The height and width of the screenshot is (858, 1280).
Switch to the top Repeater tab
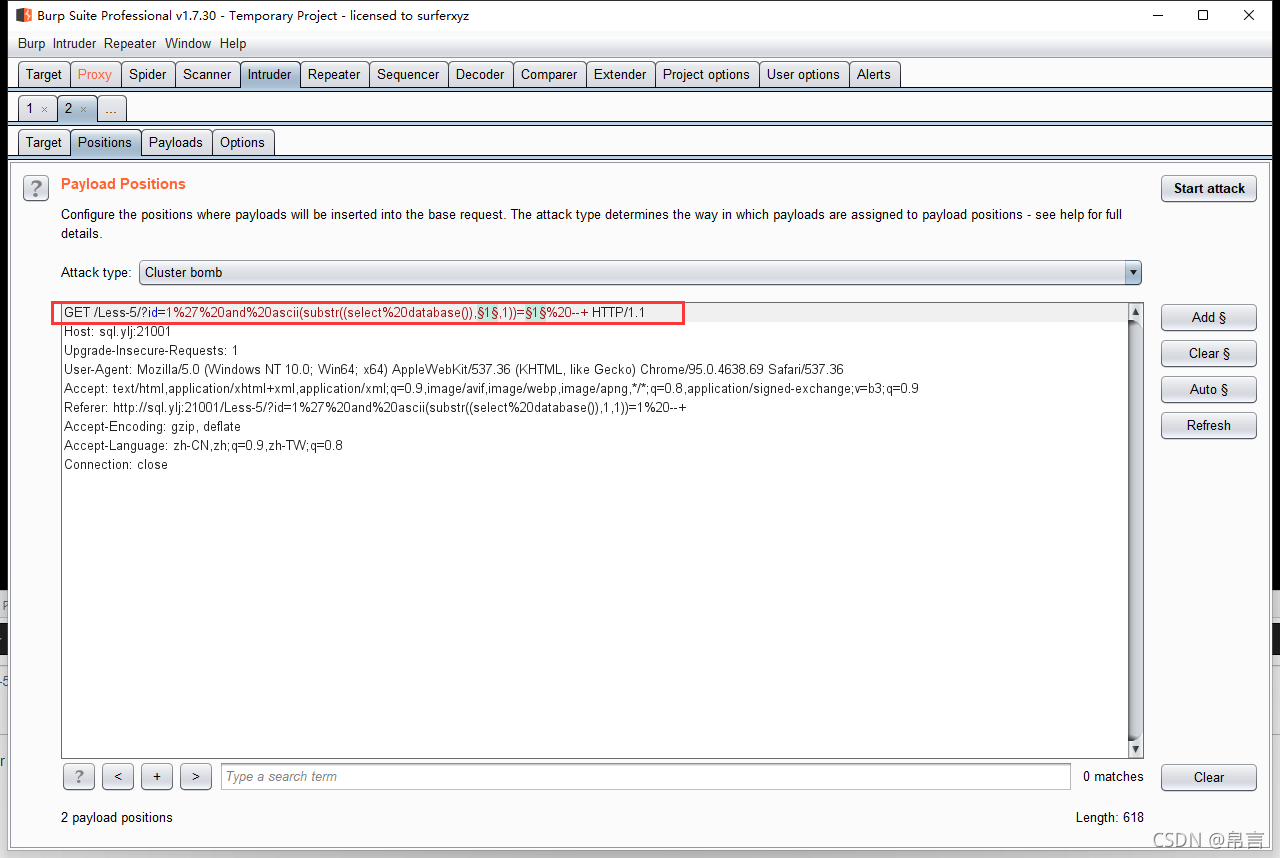coord(334,74)
